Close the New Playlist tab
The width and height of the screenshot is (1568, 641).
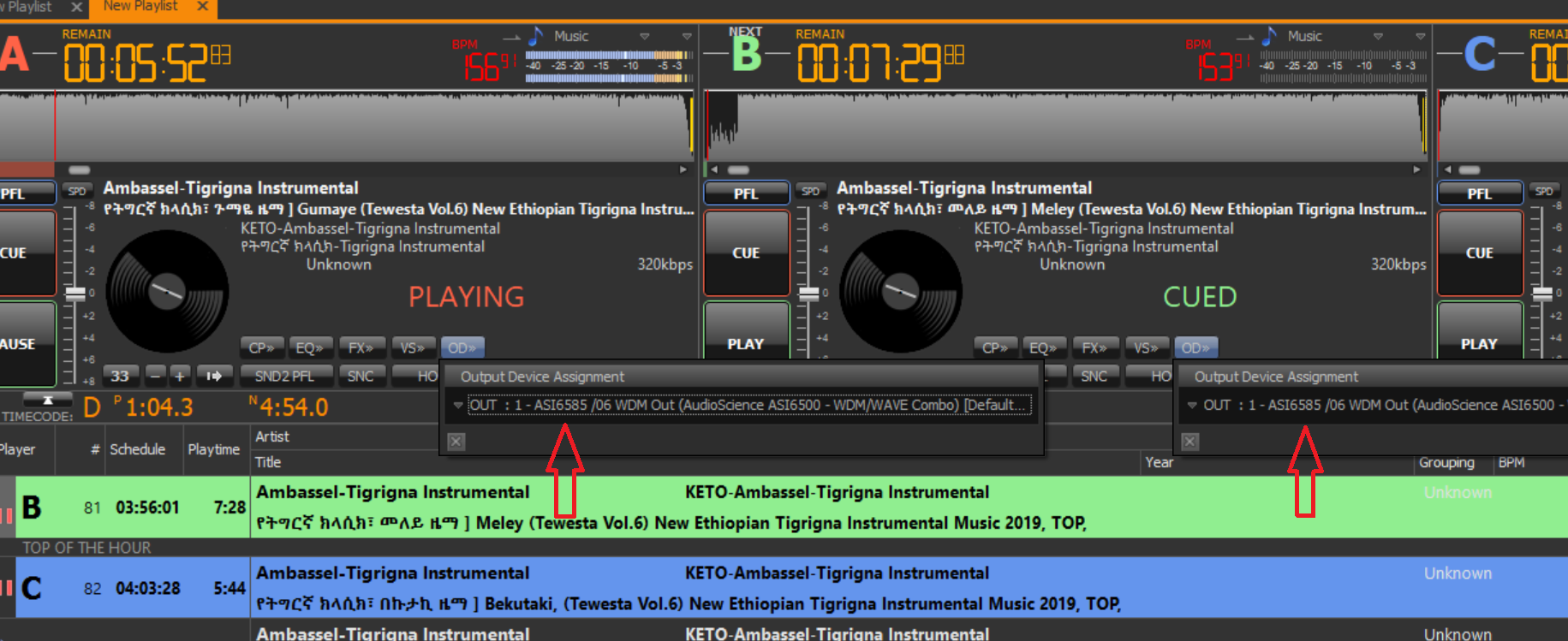[203, 7]
